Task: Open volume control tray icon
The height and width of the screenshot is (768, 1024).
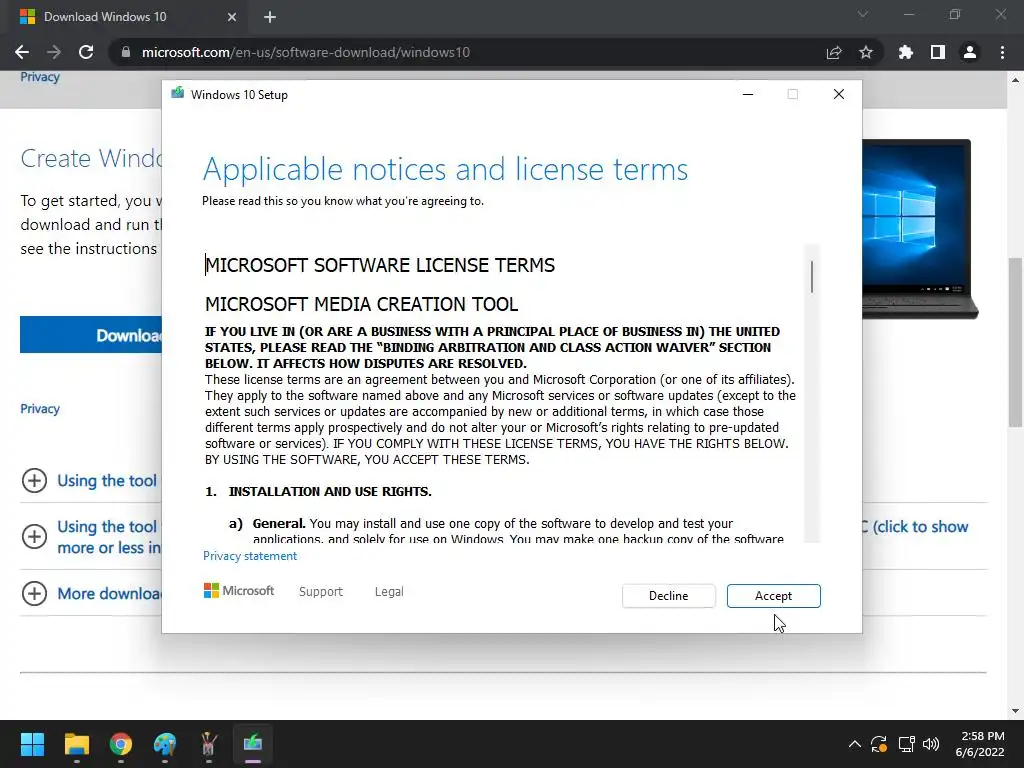Action: pos(931,744)
